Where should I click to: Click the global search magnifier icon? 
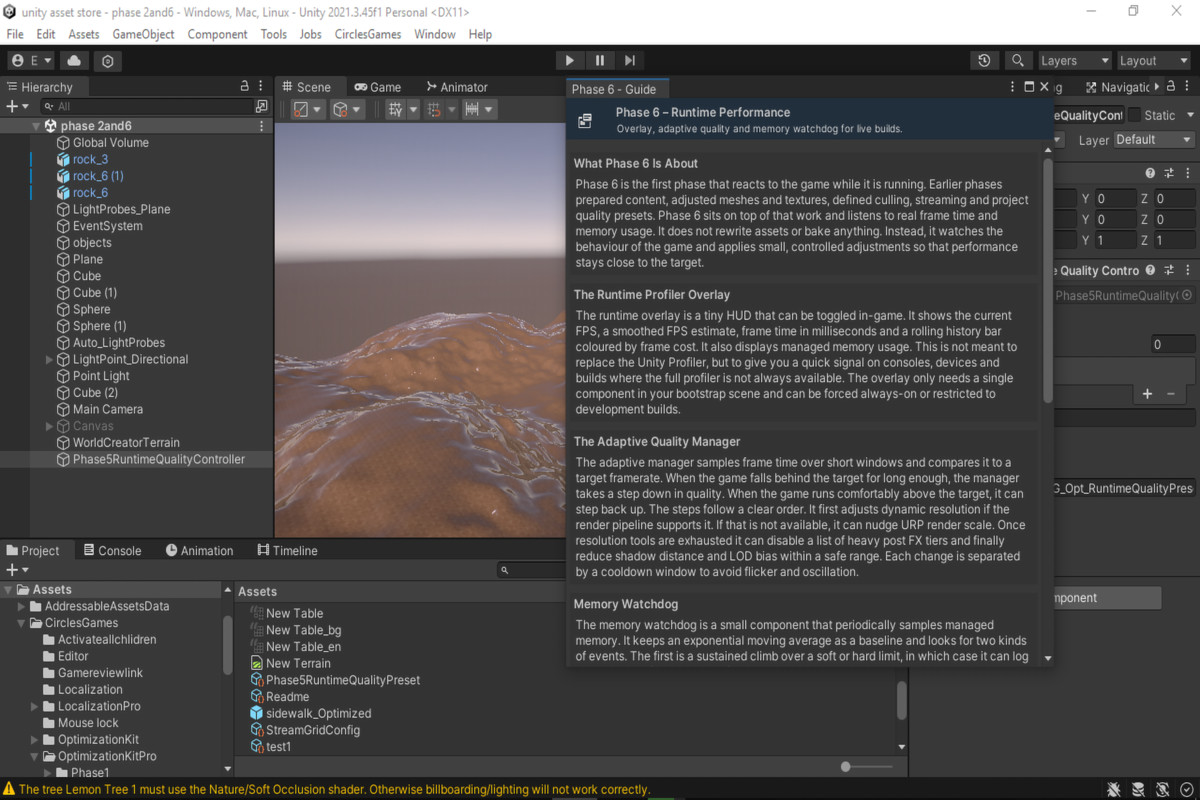(1017, 61)
